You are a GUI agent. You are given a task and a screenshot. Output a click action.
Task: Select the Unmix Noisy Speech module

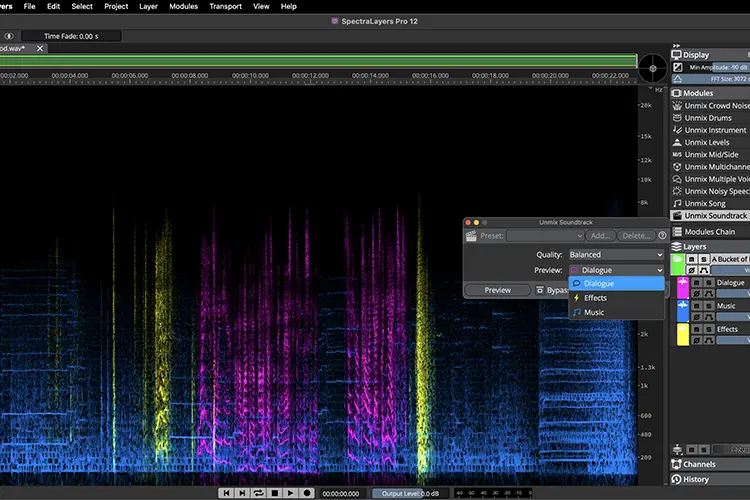tap(710, 191)
